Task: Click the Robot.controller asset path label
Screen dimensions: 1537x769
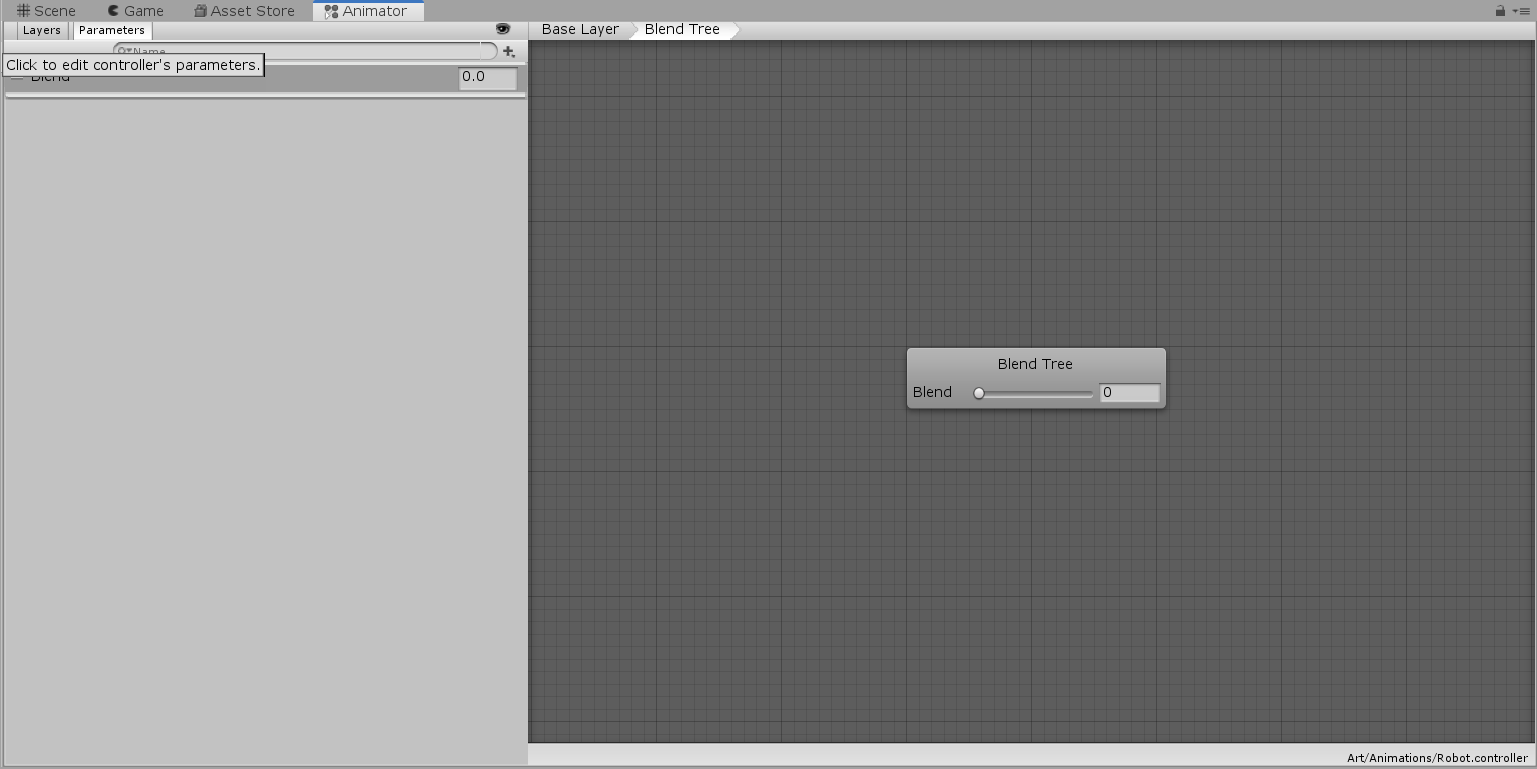Action: 1437,758
